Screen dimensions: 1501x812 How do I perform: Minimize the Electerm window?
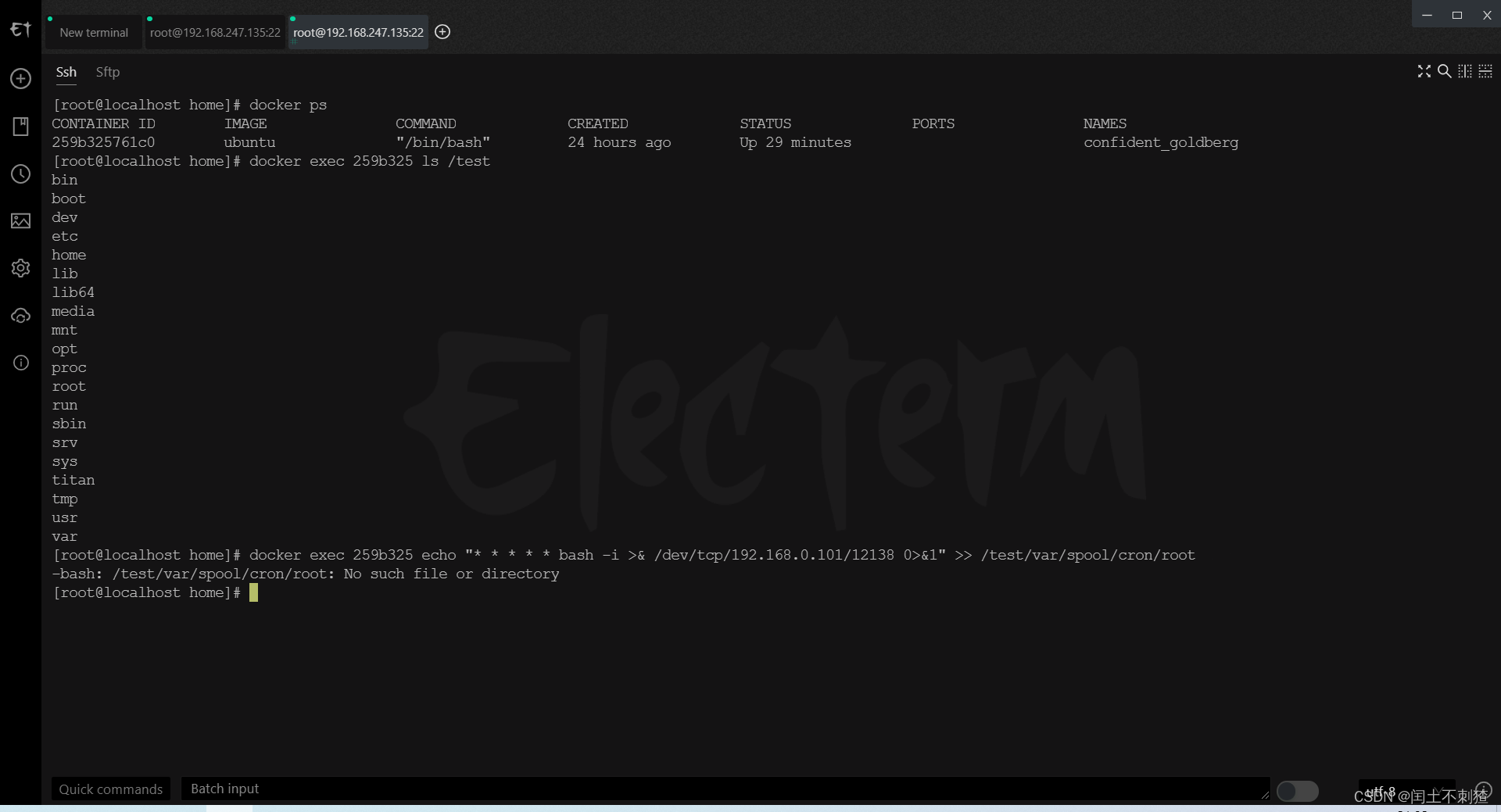[x=1427, y=15]
